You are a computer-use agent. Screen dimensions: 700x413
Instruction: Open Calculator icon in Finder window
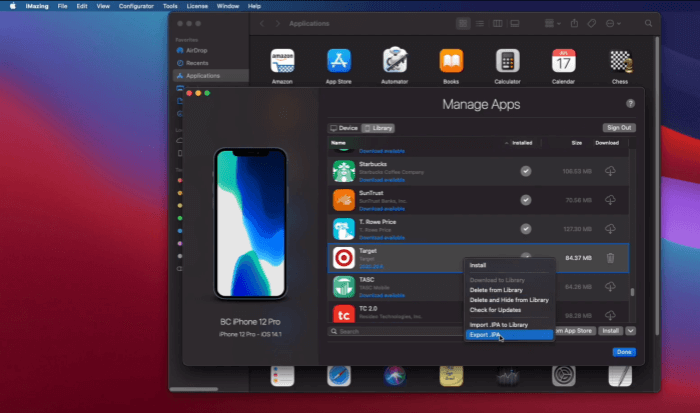point(508,61)
